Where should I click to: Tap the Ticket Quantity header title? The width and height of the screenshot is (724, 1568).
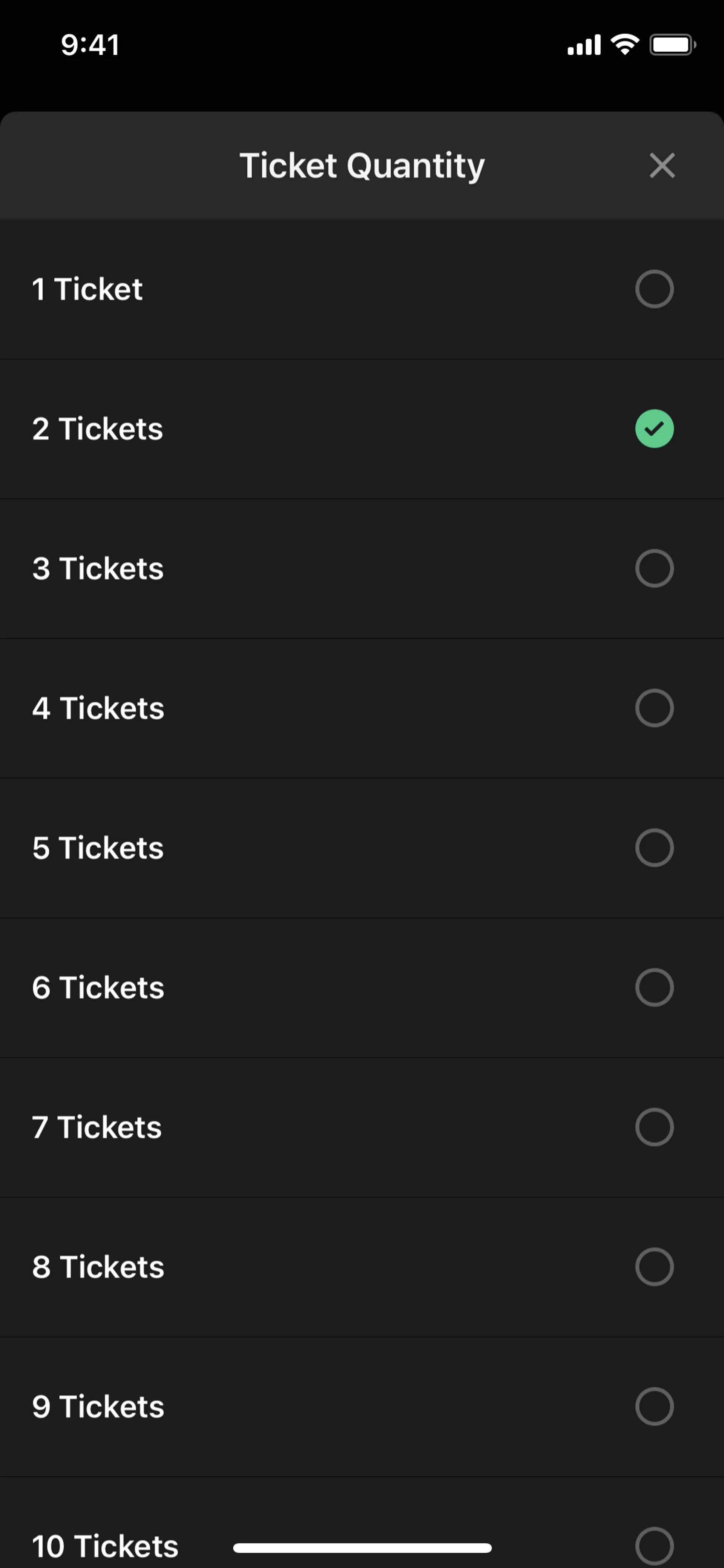(x=362, y=166)
